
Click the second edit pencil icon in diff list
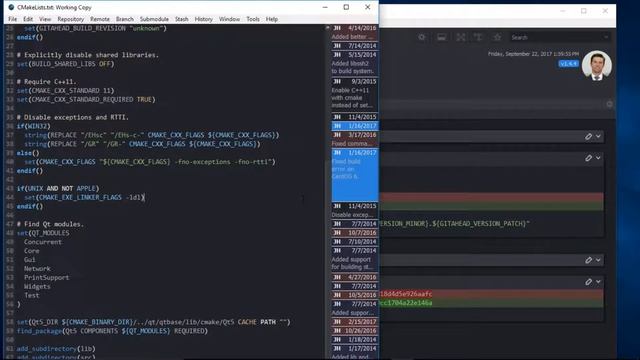[588, 158]
